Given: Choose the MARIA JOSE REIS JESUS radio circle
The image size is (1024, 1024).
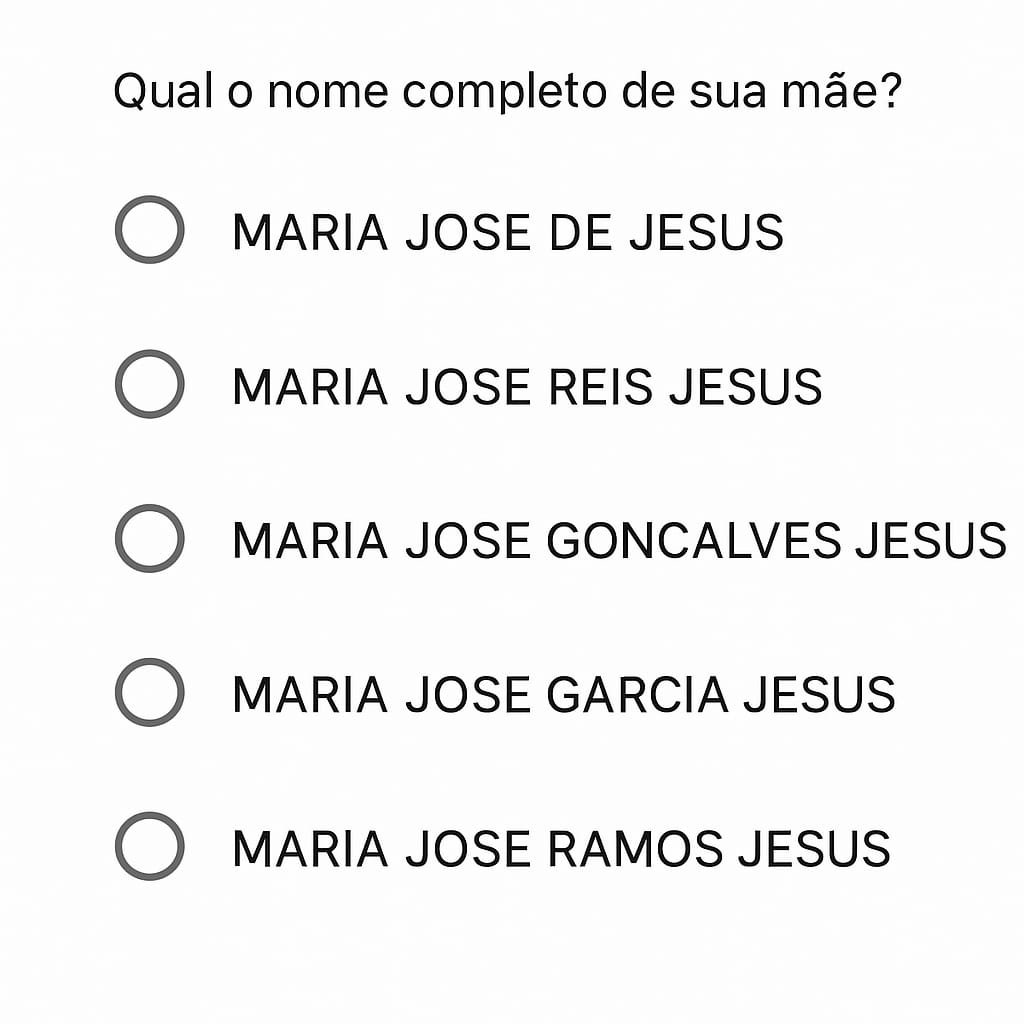Looking at the screenshot, I should pyautogui.click(x=149, y=384).
